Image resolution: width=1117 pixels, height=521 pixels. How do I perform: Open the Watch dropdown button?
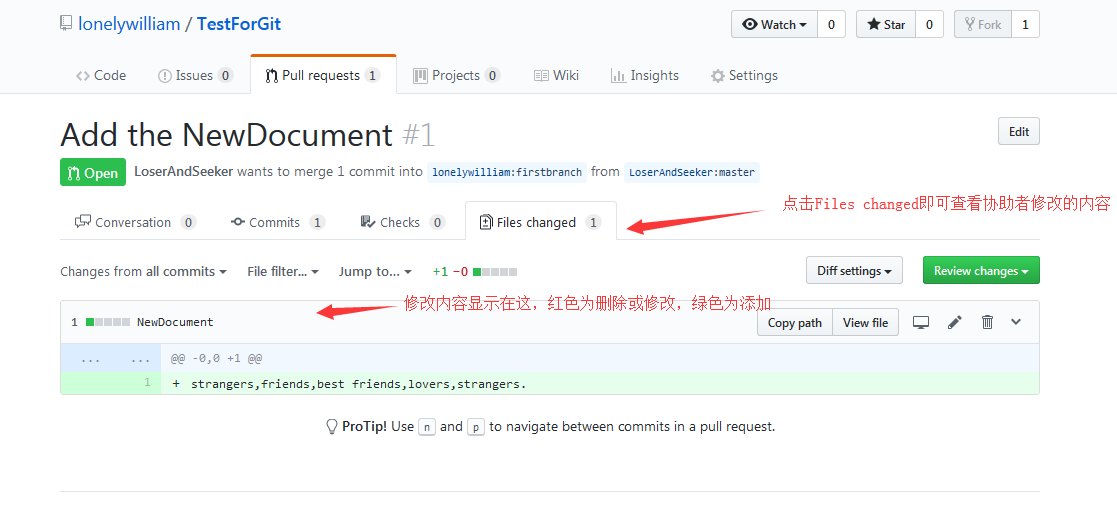(774, 24)
